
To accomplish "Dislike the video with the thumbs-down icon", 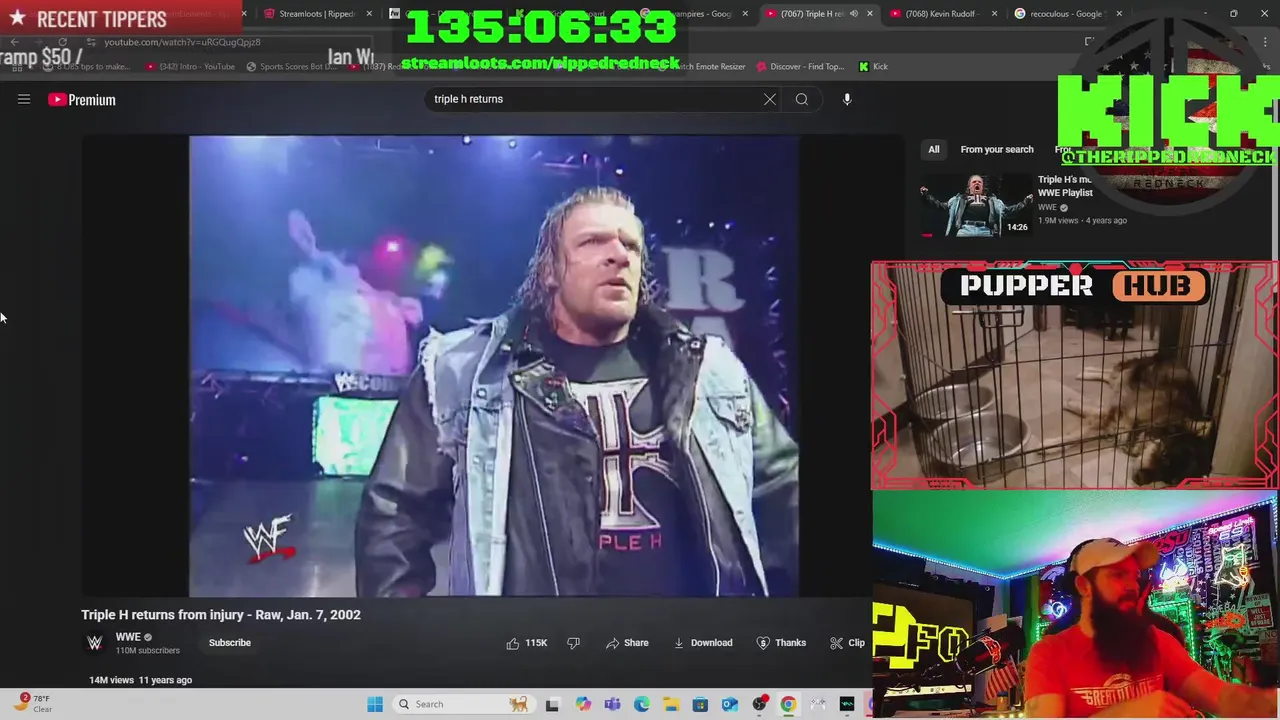I will point(573,643).
